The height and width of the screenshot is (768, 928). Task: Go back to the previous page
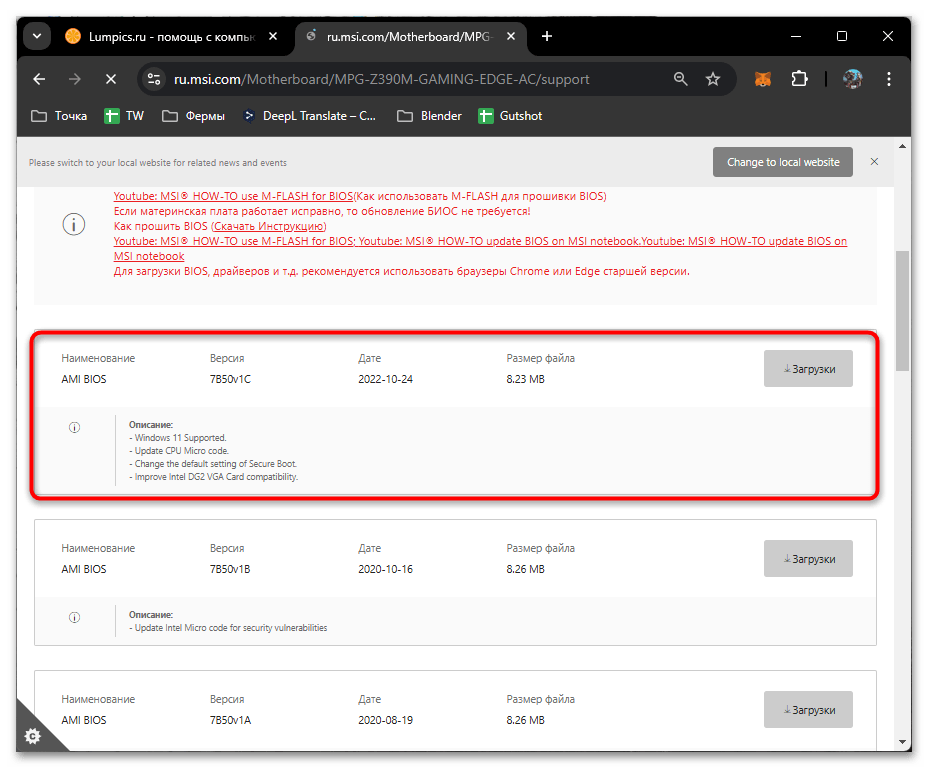point(39,79)
